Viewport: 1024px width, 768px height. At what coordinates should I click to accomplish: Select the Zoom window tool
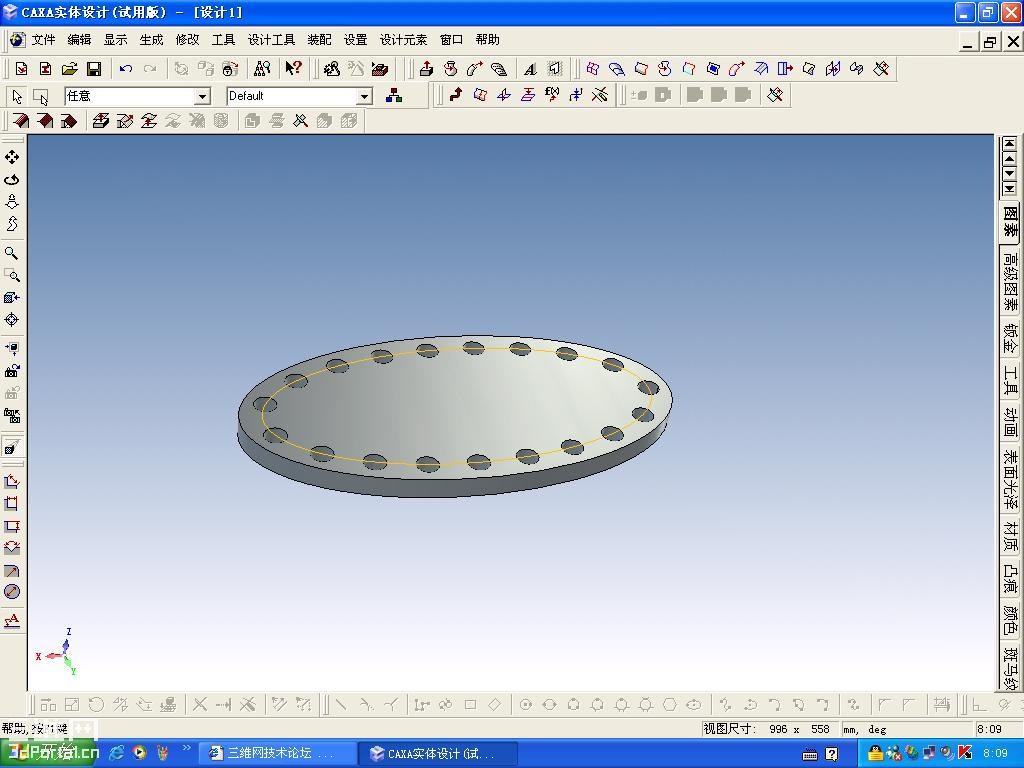click(12, 275)
